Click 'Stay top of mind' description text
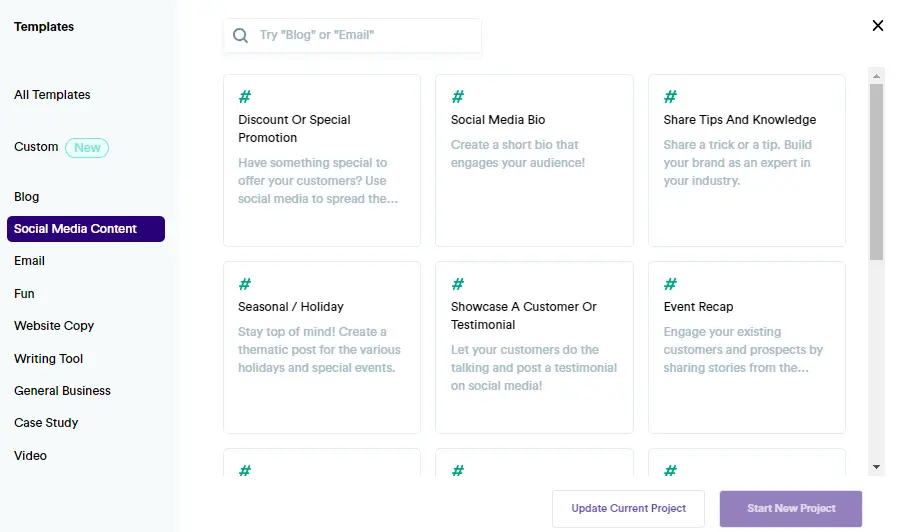This screenshot has width=899, height=532. [319, 350]
